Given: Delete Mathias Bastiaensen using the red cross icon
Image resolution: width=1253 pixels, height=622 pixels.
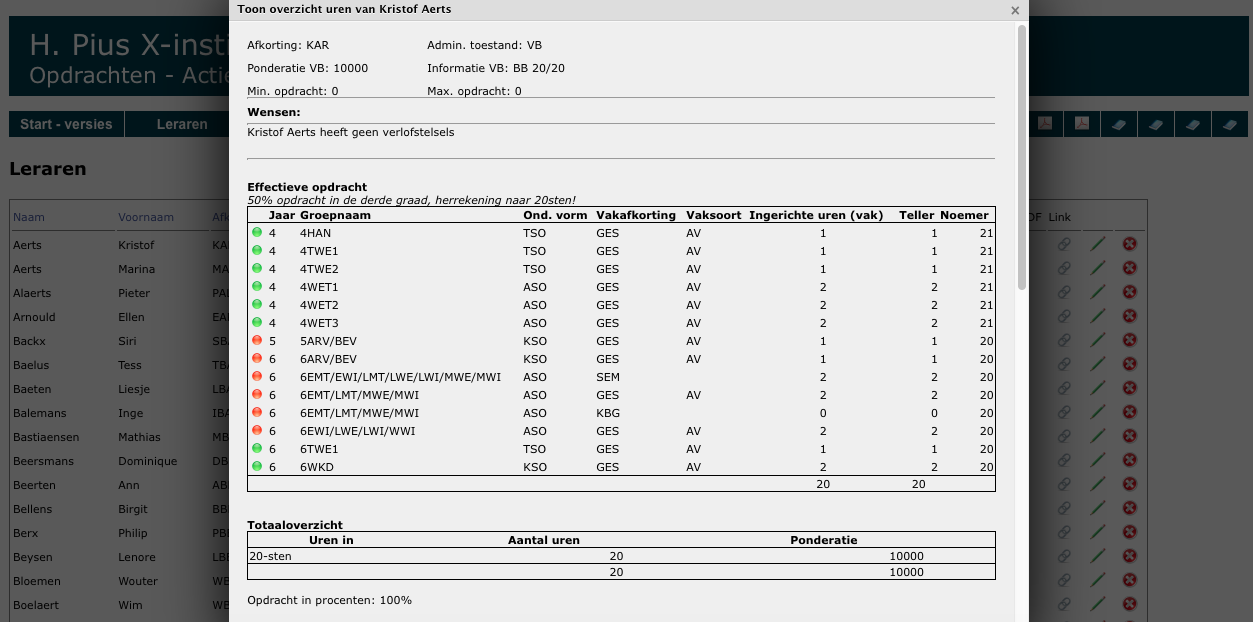Looking at the screenshot, I should (1130, 436).
